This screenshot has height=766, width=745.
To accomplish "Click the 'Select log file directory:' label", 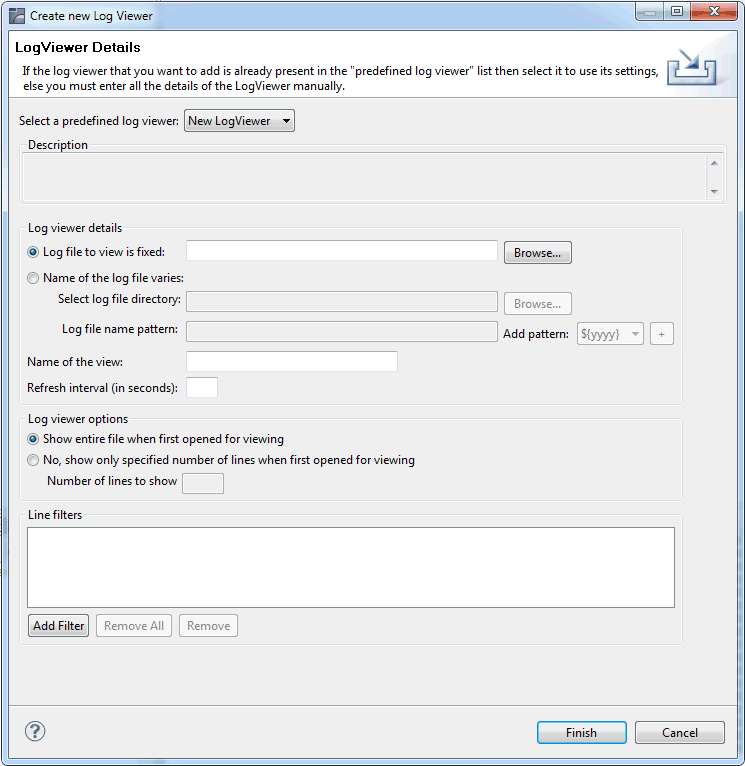I will [x=119, y=299].
